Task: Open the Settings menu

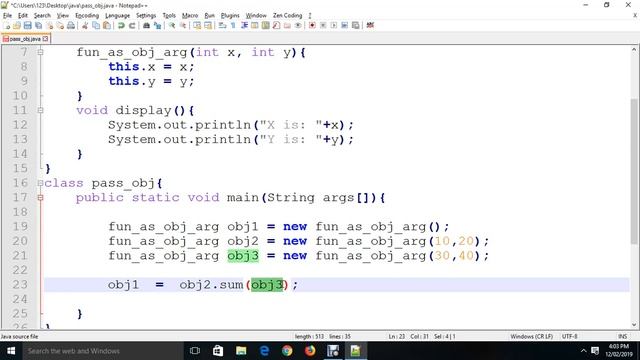Action: tap(146, 16)
